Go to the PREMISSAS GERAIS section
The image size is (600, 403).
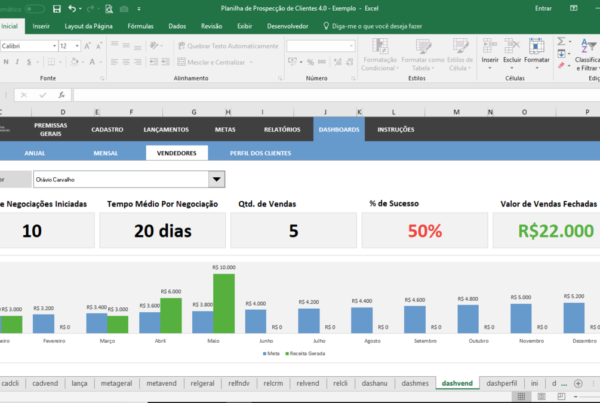point(51,129)
